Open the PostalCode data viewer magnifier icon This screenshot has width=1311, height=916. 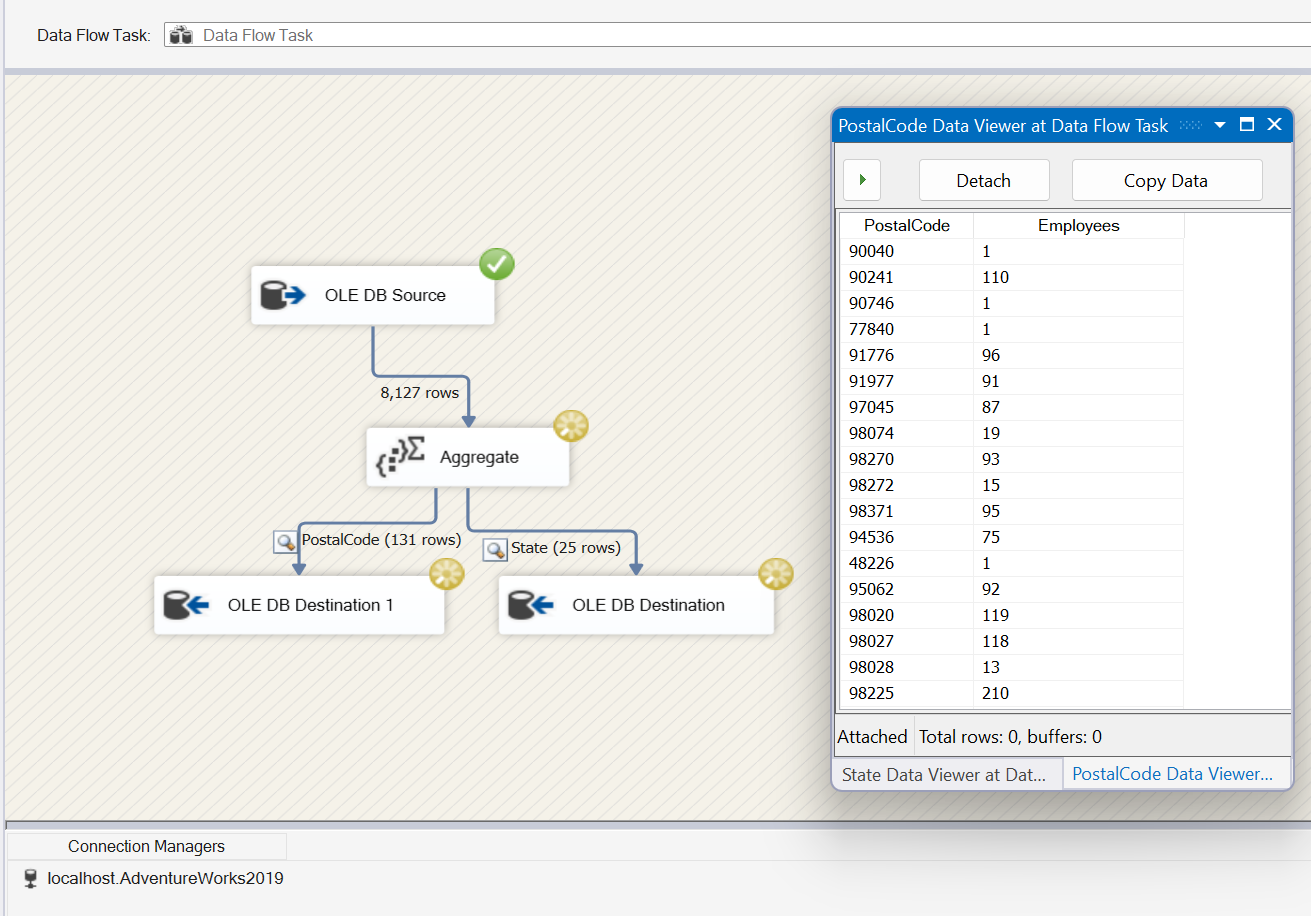(x=286, y=541)
